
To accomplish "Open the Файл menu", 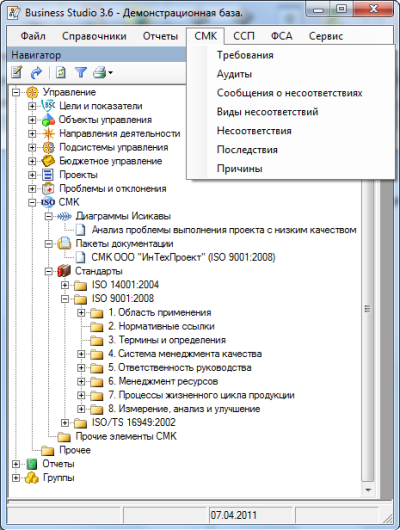I will click(x=33, y=36).
